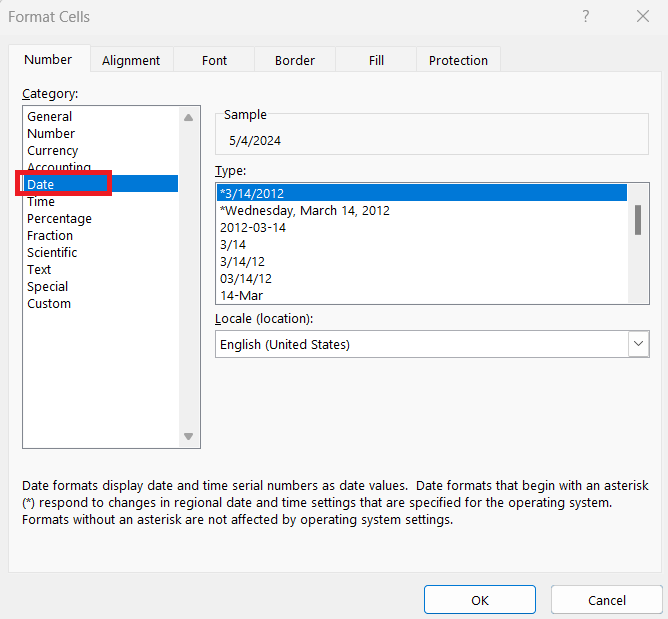Select Number in the Category list

(x=101, y=133)
